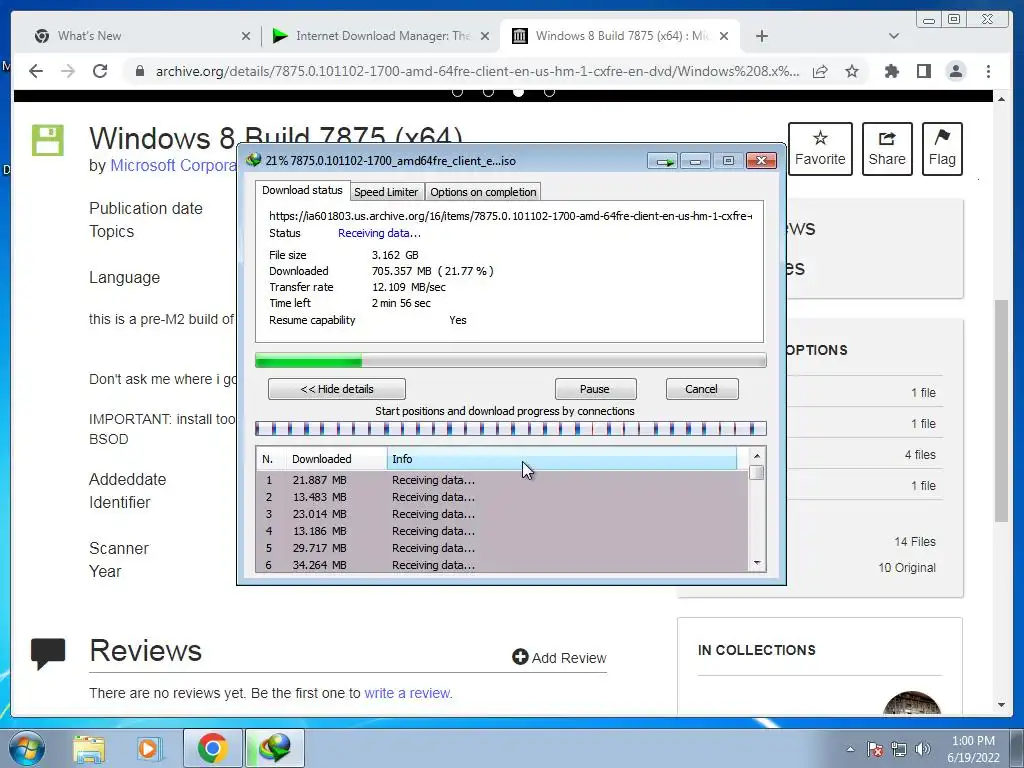Viewport: 1024px width, 768px height.
Task: Open the Chrome three-dot menu
Action: (989, 71)
